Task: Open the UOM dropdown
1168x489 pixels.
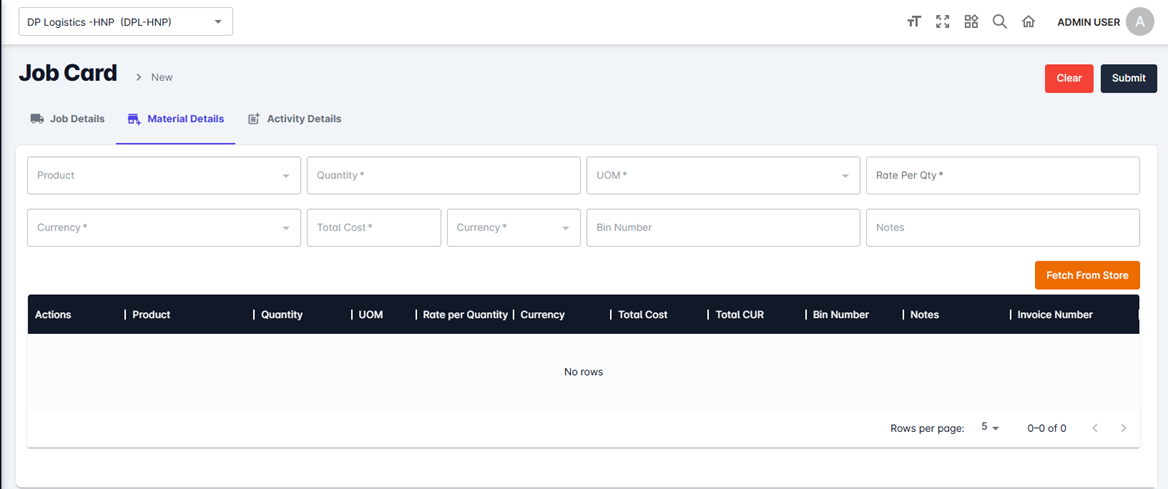Action: (722, 175)
